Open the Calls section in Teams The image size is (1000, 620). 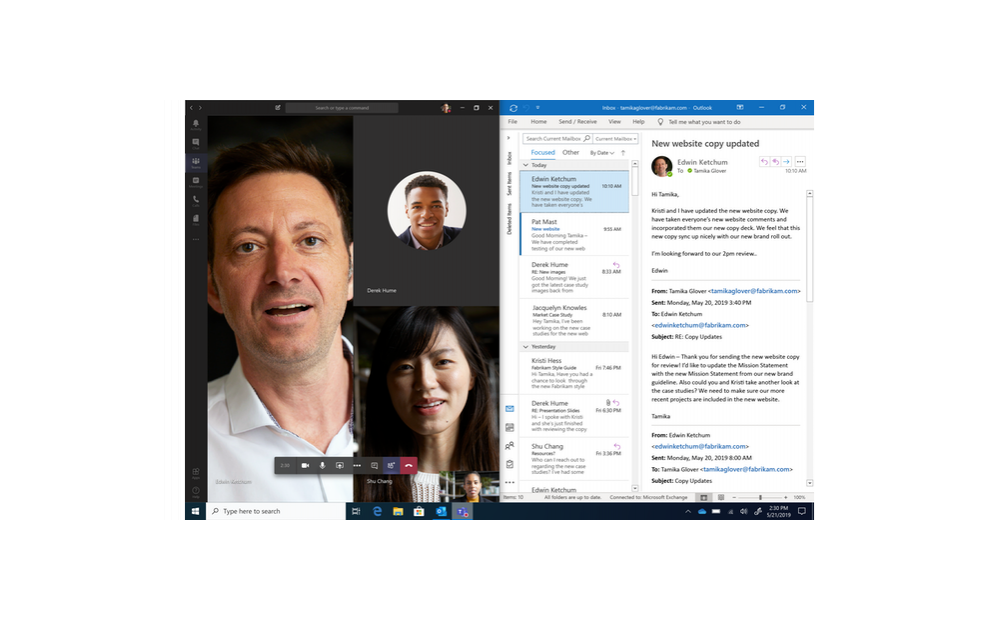click(x=195, y=199)
